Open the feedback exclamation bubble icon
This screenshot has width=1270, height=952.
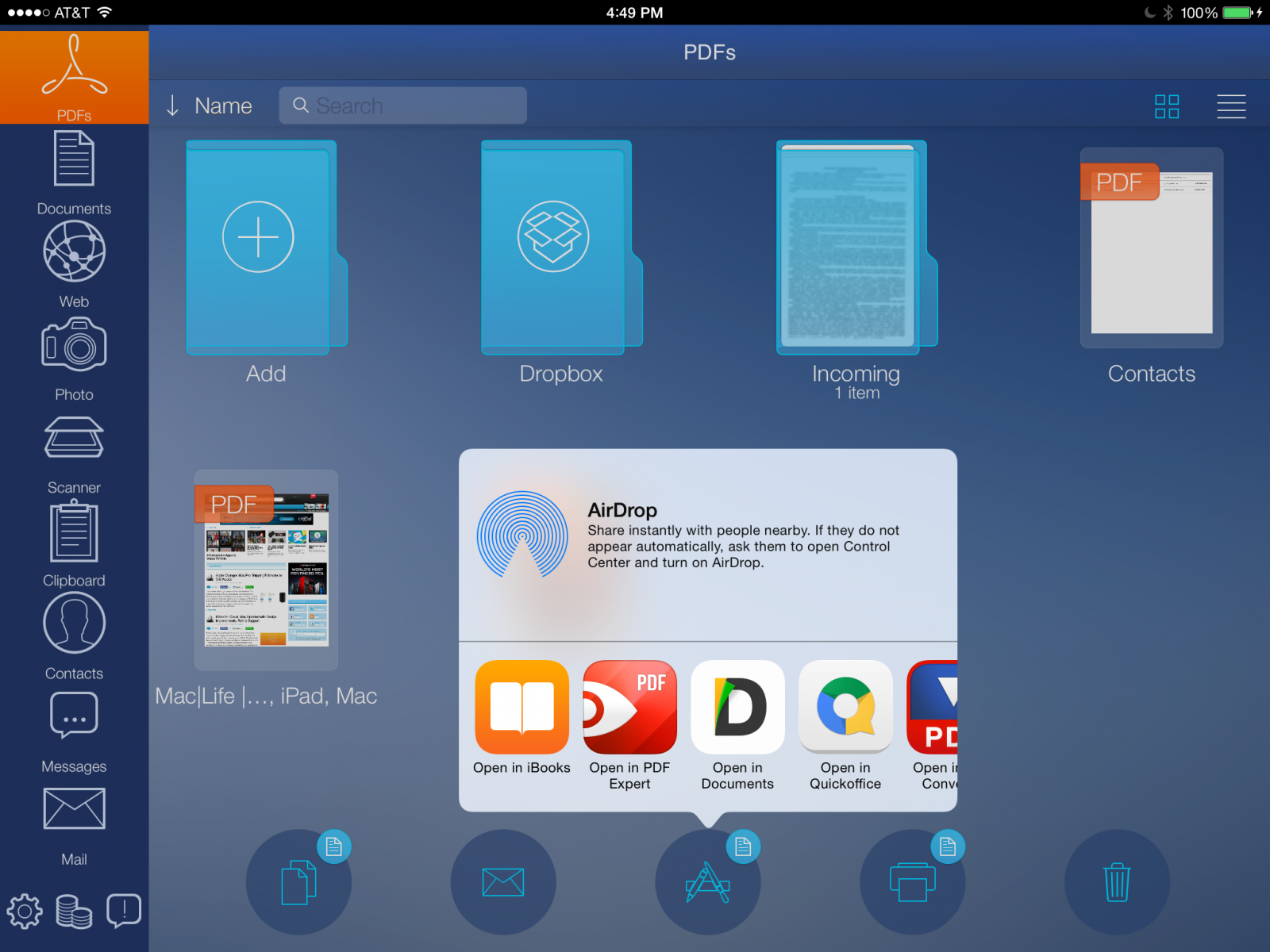click(124, 911)
